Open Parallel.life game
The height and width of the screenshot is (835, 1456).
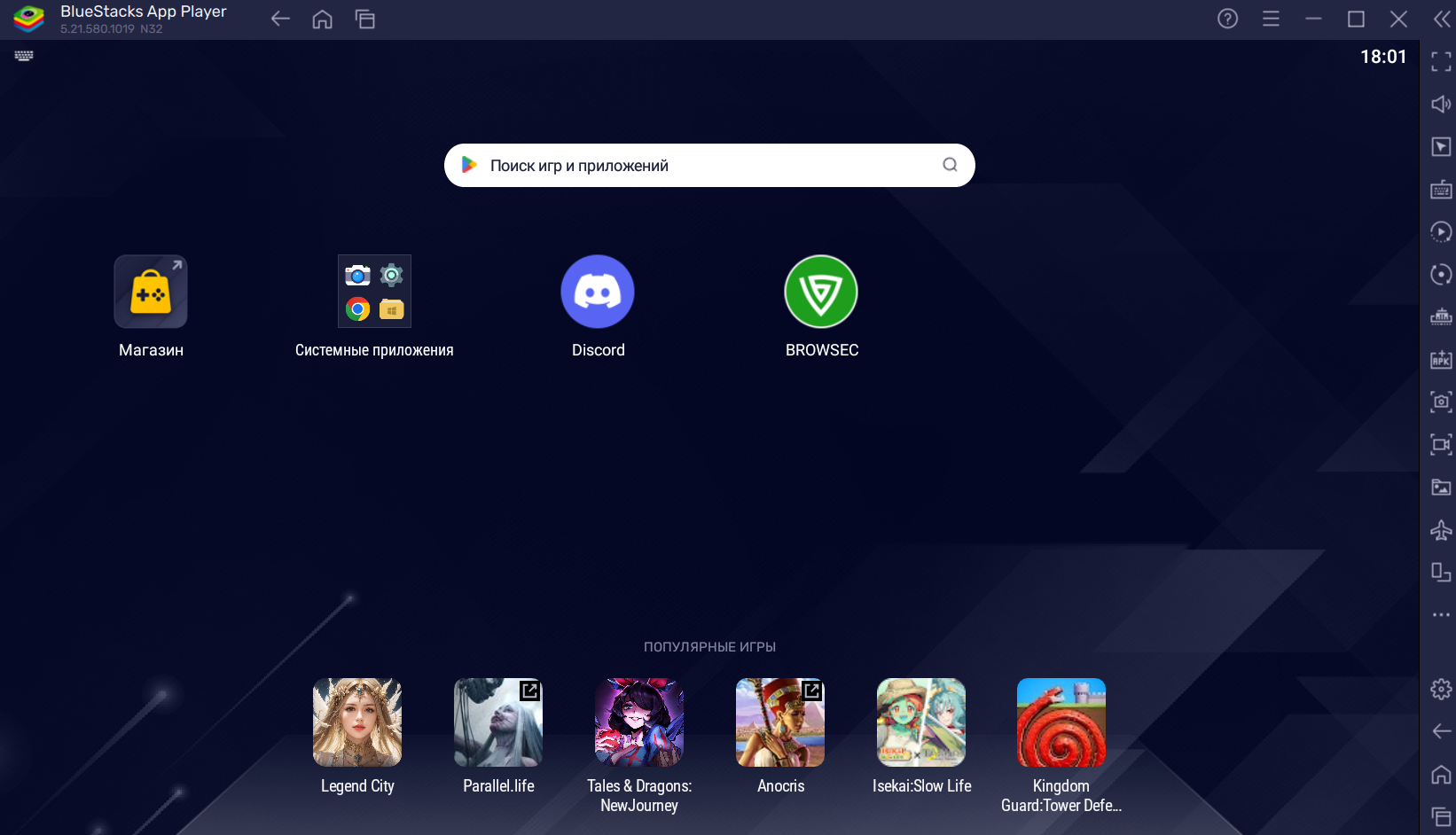(x=498, y=722)
